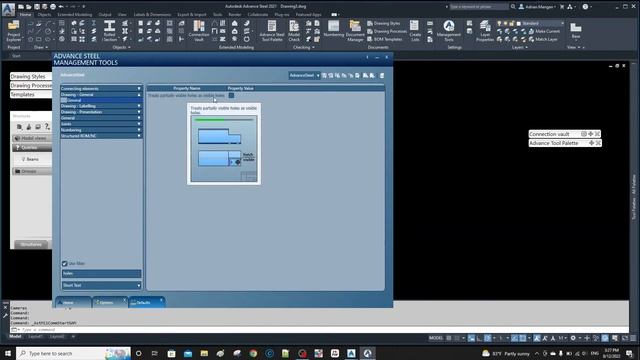
Task: Click the Match Layer icon
Action: (x=531, y=39)
